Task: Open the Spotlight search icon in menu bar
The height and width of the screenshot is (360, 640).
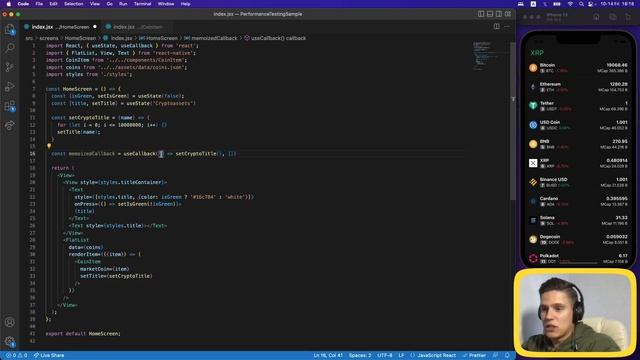Action: [581, 4]
